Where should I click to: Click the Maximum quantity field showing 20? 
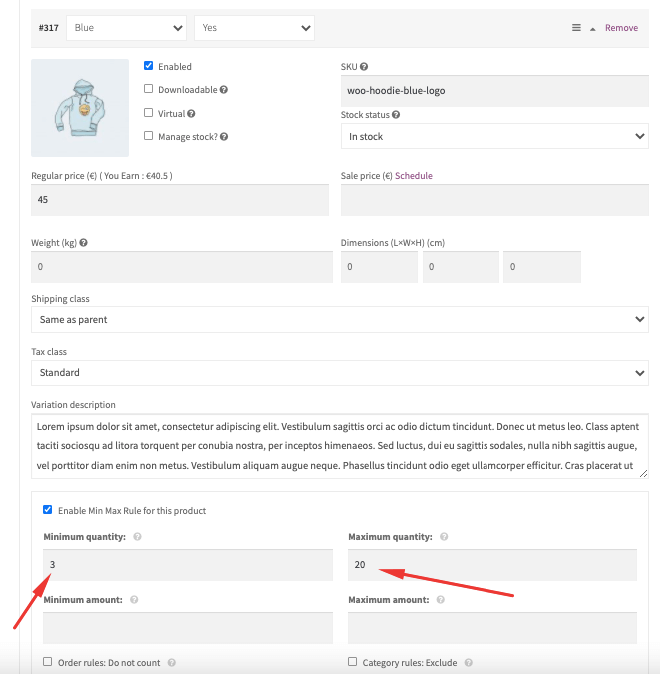pyautogui.click(x=492, y=565)
